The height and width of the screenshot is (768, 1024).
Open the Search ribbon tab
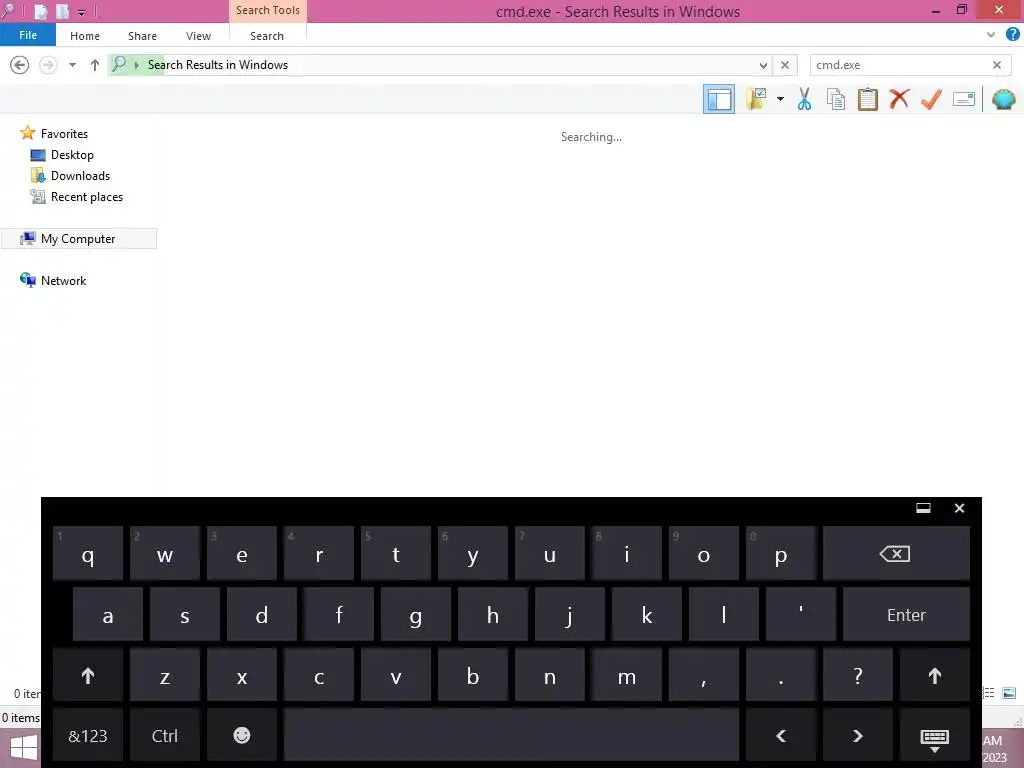tap(267, 36)
